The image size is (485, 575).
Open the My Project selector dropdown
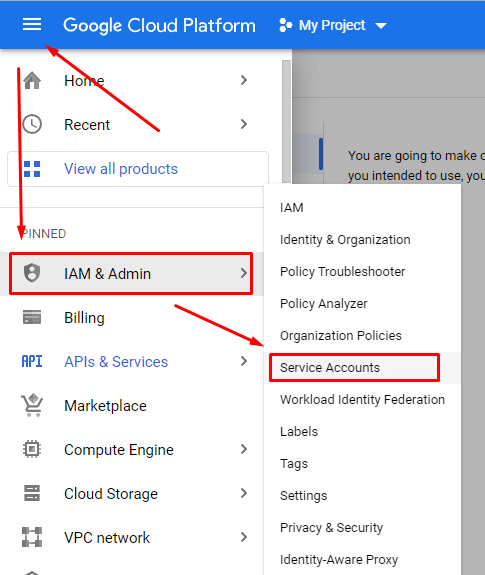point(333,25)
